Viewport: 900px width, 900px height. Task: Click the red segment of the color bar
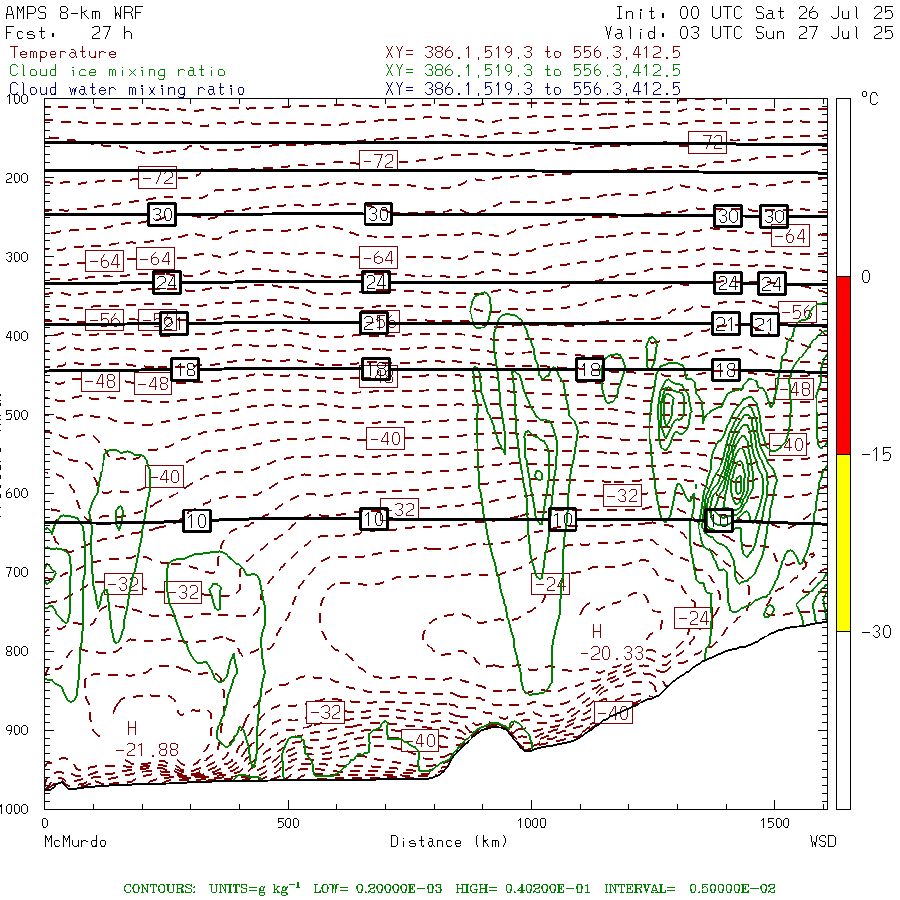tap(843, 365)
